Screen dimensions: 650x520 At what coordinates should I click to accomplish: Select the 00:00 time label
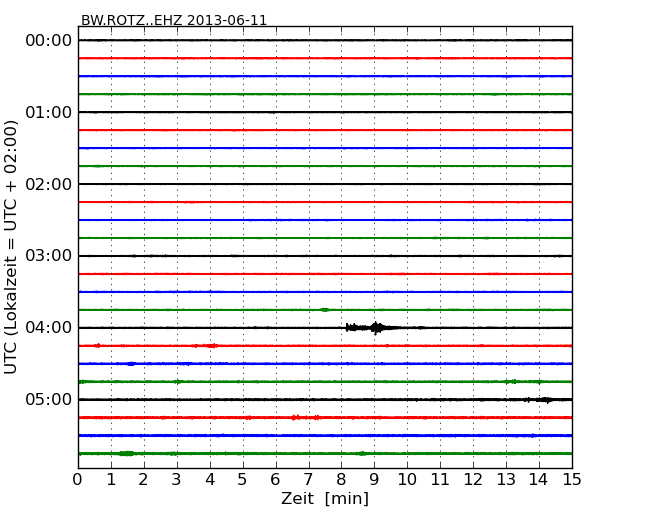pos(49,41)
